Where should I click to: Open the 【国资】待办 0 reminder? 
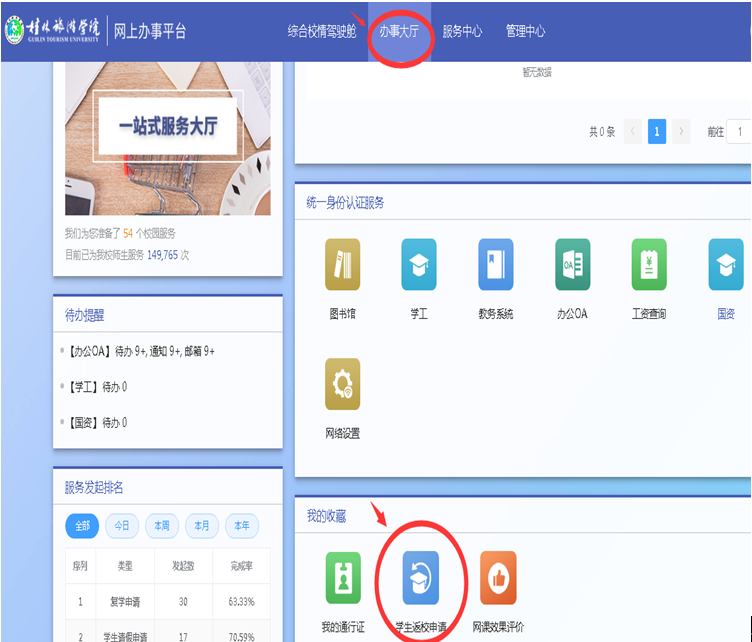(98, 423)
